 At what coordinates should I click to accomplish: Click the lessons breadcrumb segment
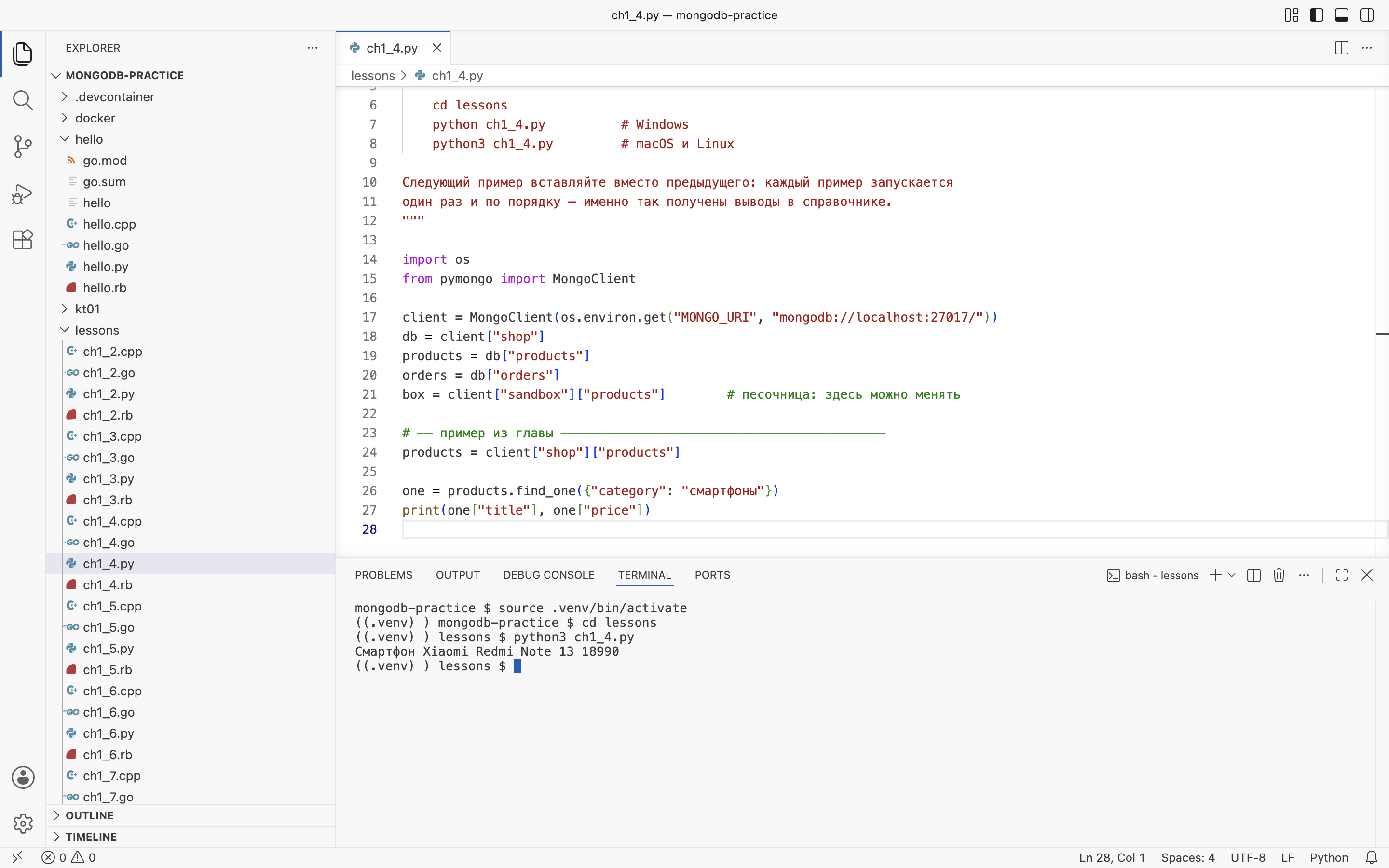point(372,76)
